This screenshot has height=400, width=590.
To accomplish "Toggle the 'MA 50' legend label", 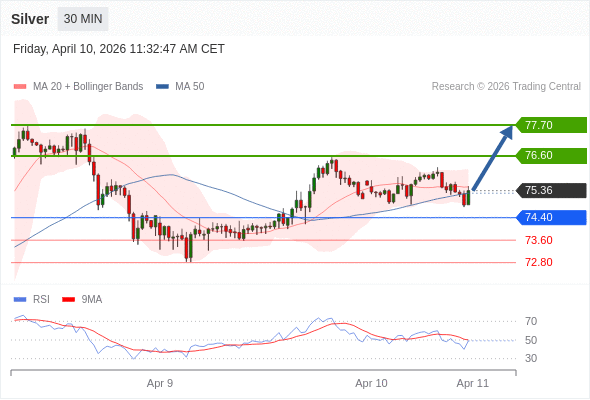I will click(x=190, y=87).
